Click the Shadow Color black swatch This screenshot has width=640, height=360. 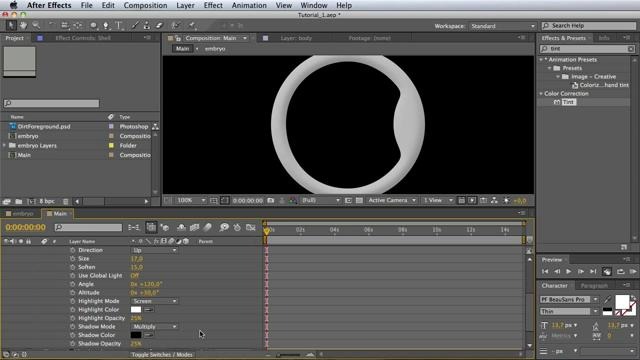pos(136,335)
